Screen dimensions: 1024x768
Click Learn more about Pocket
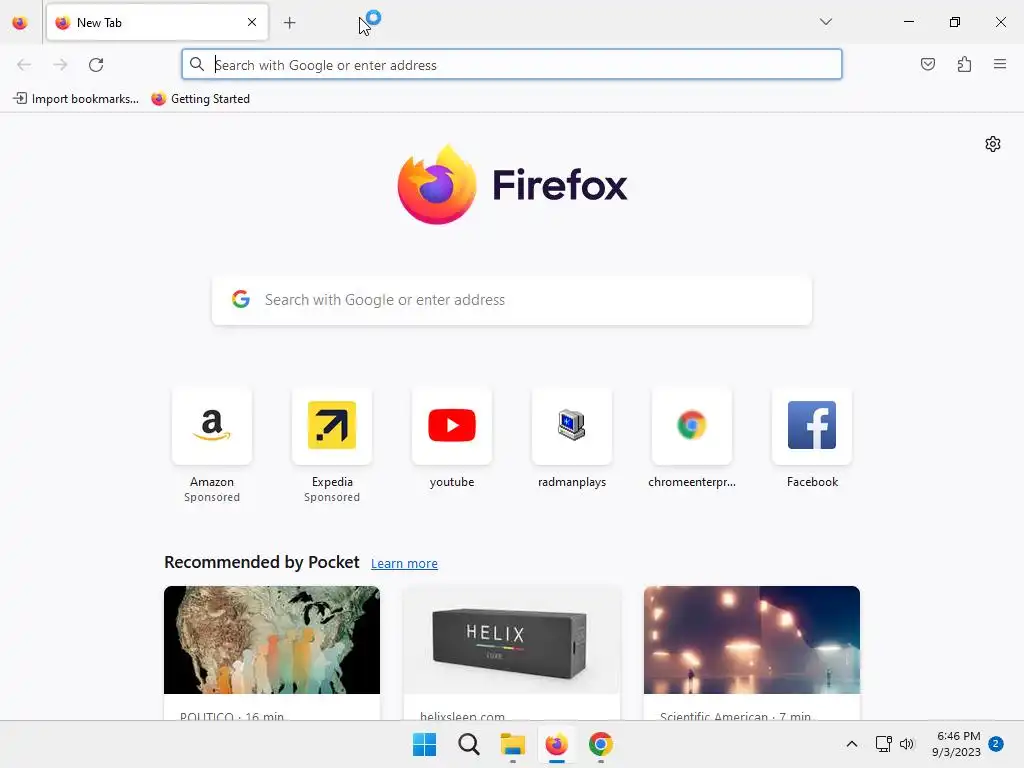(404, 564)
